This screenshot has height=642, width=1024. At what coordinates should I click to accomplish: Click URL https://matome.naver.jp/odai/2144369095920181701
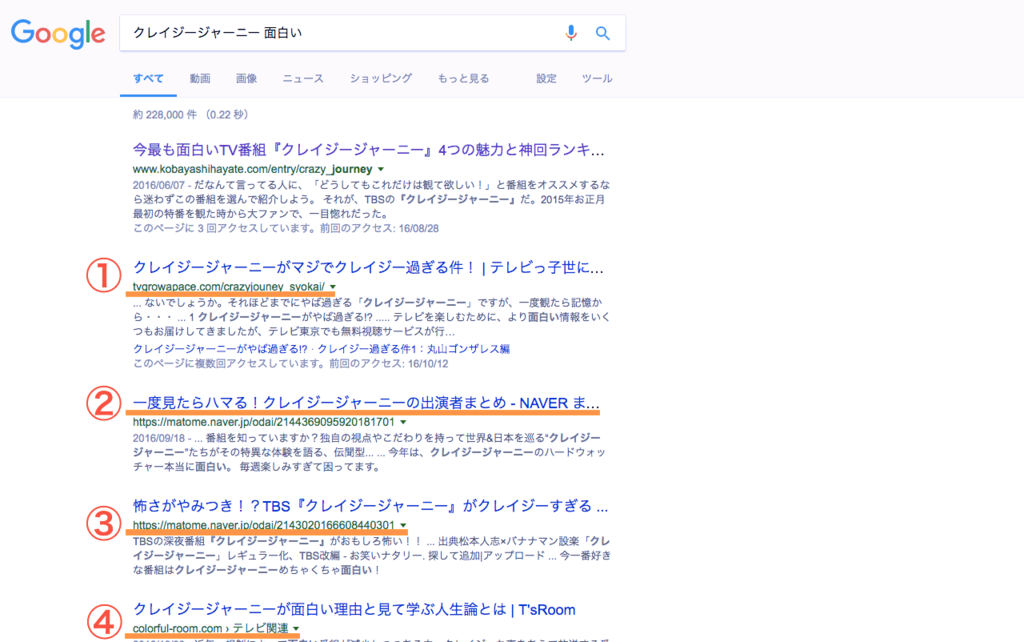tap(264, 423)
